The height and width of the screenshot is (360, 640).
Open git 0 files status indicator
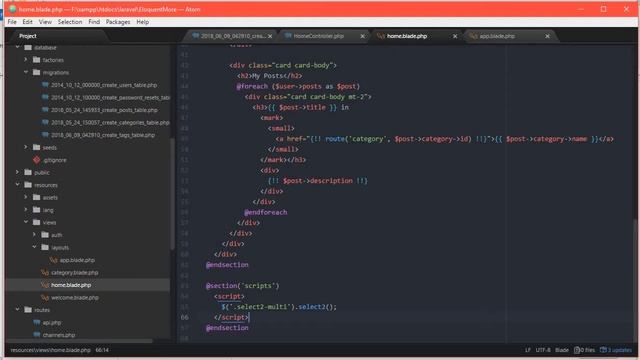584,350
